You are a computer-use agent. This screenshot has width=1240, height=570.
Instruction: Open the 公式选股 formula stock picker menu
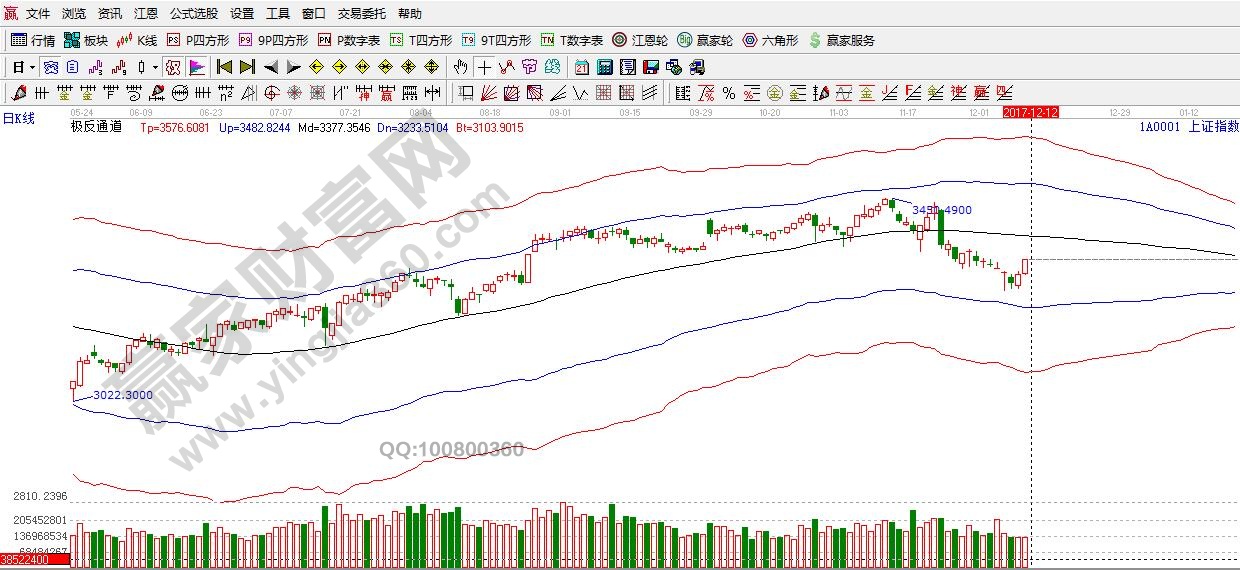click(x=194, y=14)
